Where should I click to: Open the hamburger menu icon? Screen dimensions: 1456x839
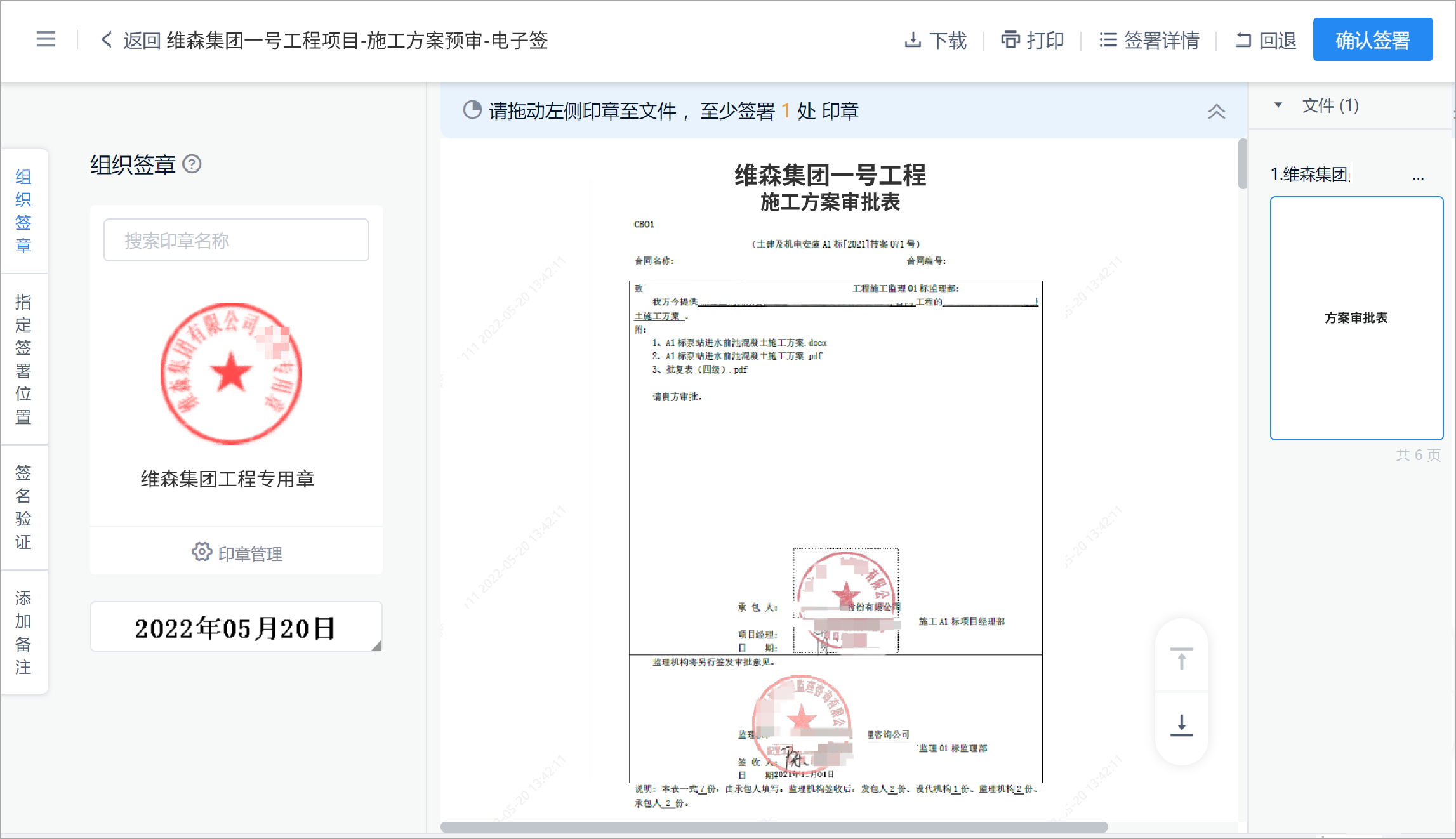(46, 39)
